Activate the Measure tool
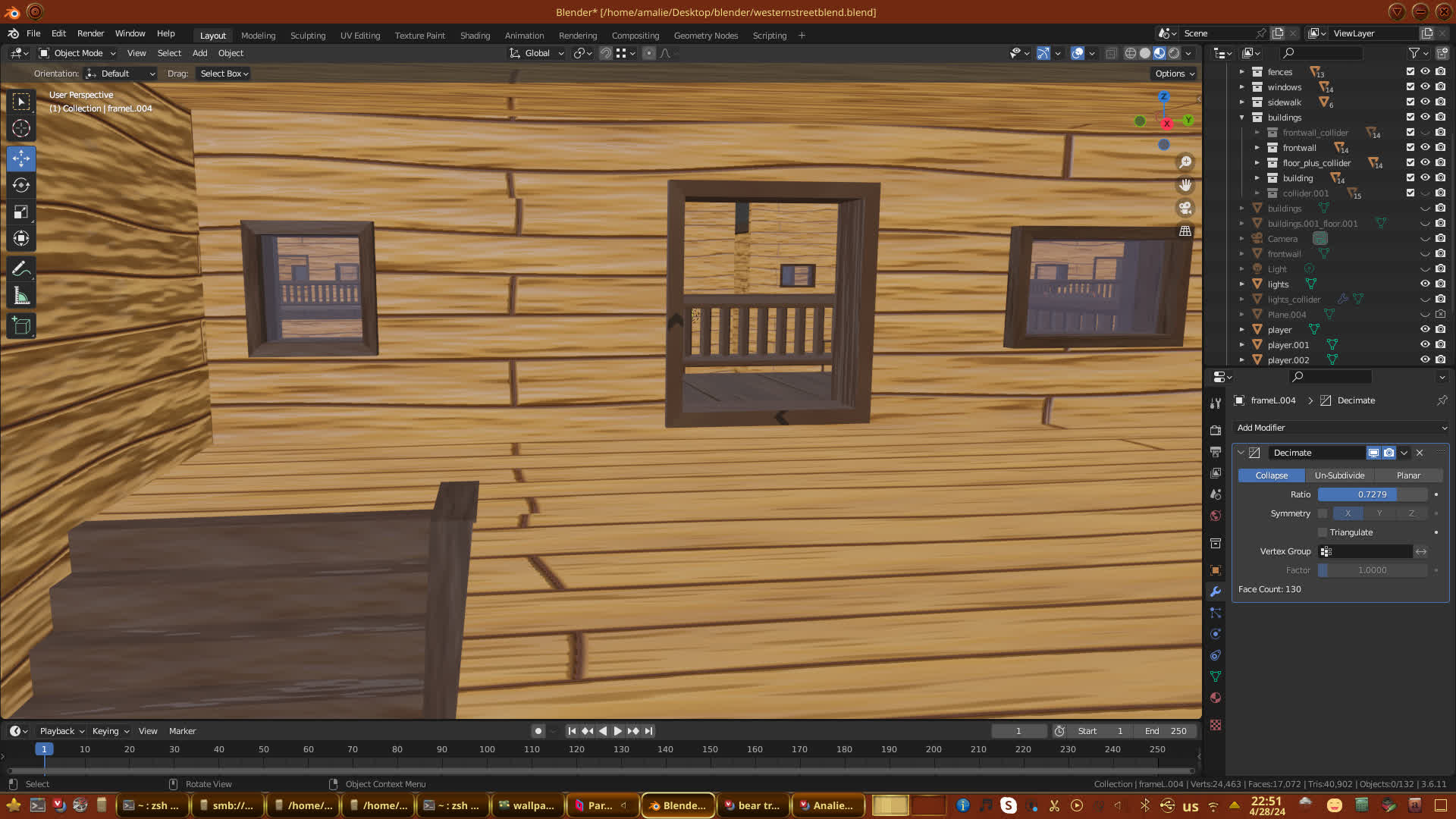This screenshot has width=1456, height=819. tap(21, 297)
